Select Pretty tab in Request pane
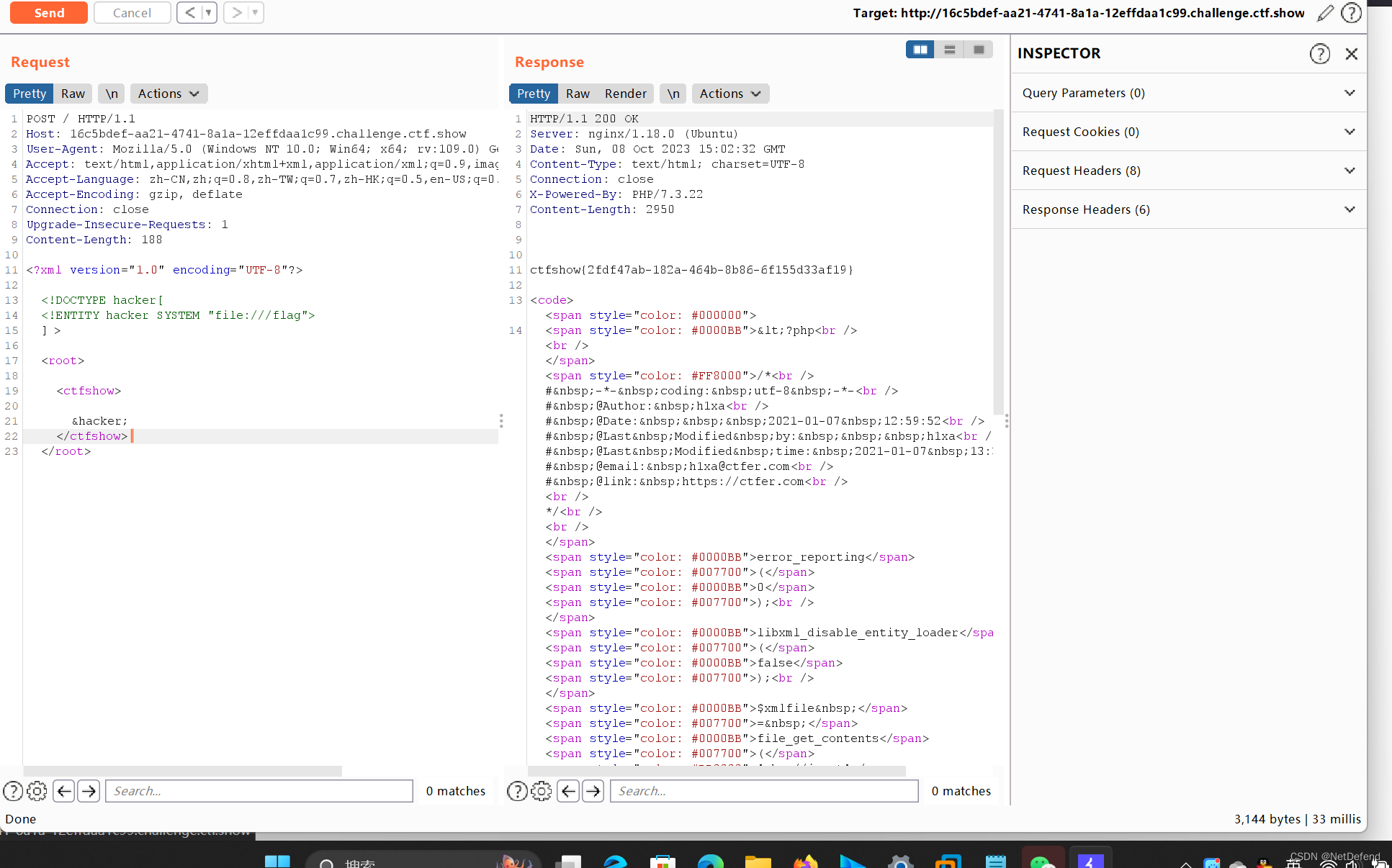This screenshot has height=868, width=1392. (30, 94)
